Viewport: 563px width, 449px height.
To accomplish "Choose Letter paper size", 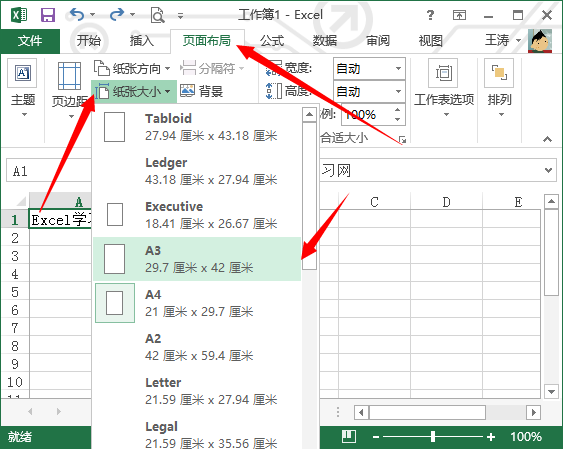I will coord(197,391).
